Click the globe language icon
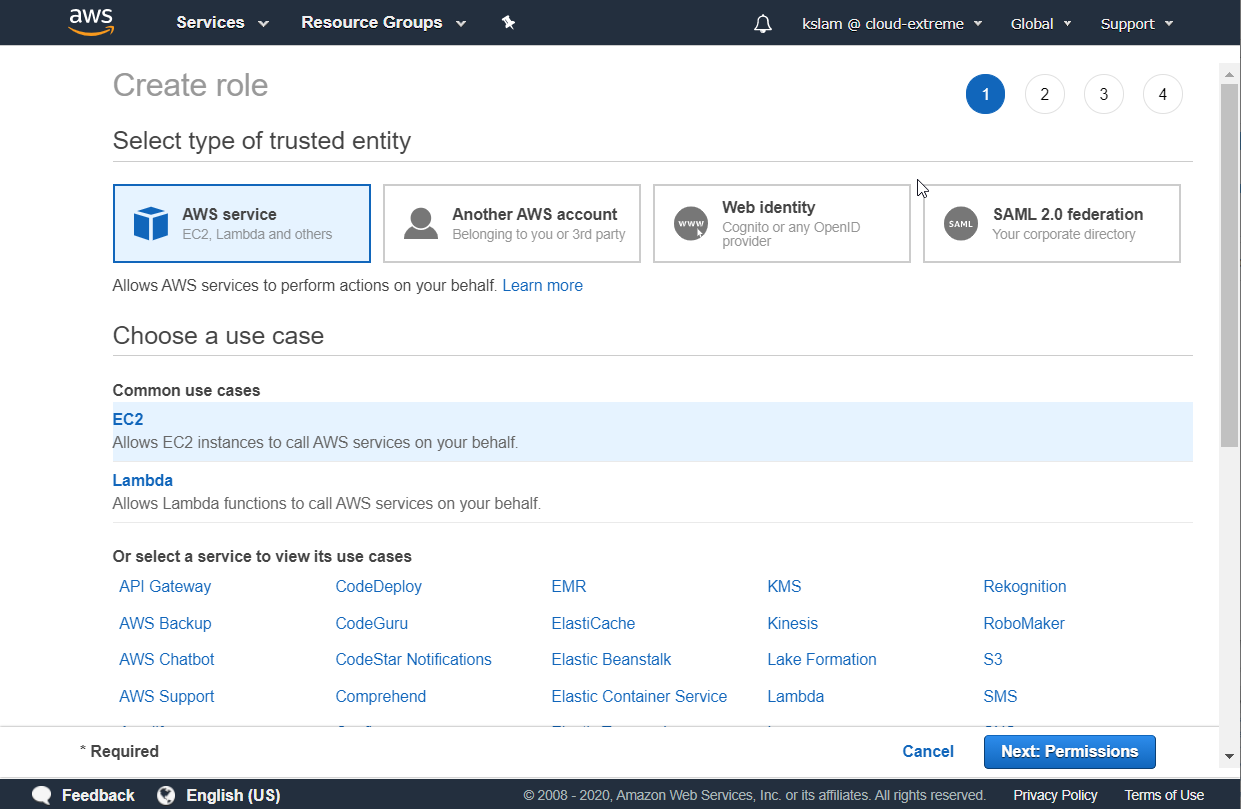 167,796
